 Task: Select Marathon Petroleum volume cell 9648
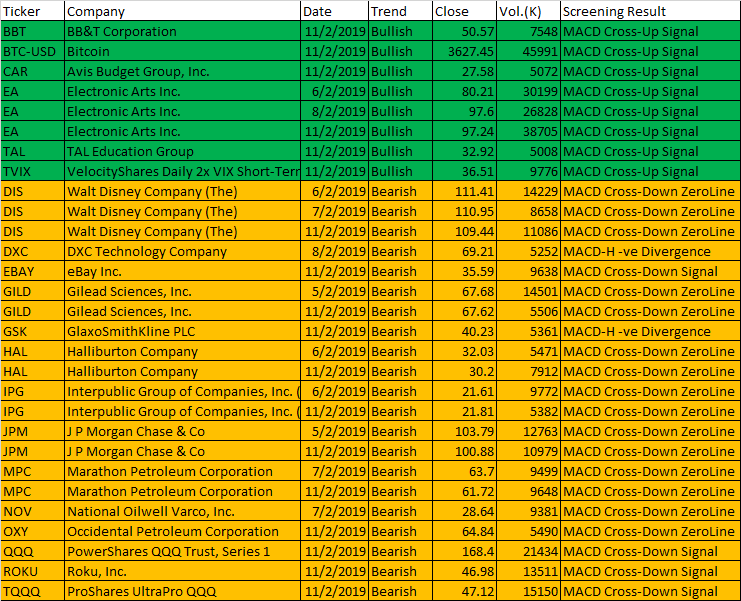(529, 491)
